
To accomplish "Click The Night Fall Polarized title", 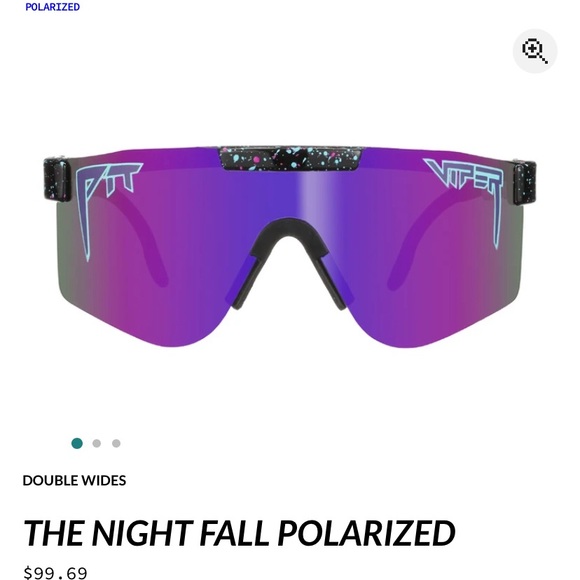I will click(239, 533).
